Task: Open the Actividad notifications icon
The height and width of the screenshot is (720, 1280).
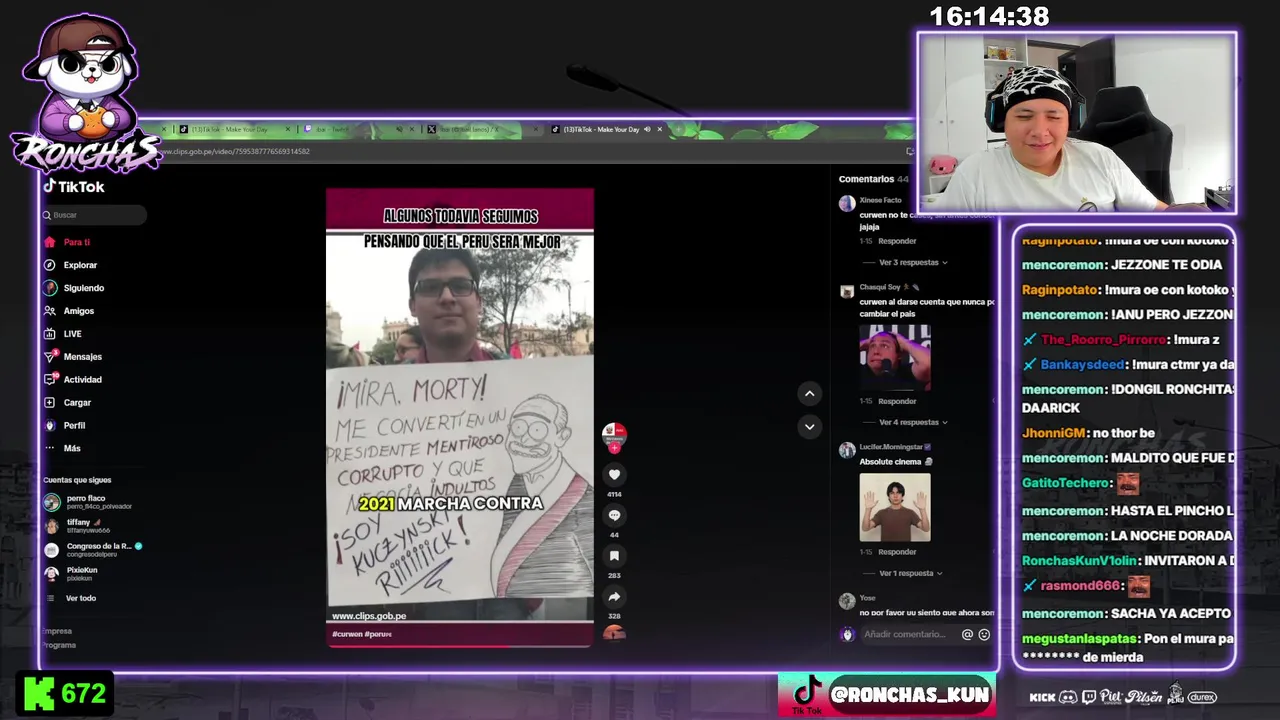Action: click(50, 379)
